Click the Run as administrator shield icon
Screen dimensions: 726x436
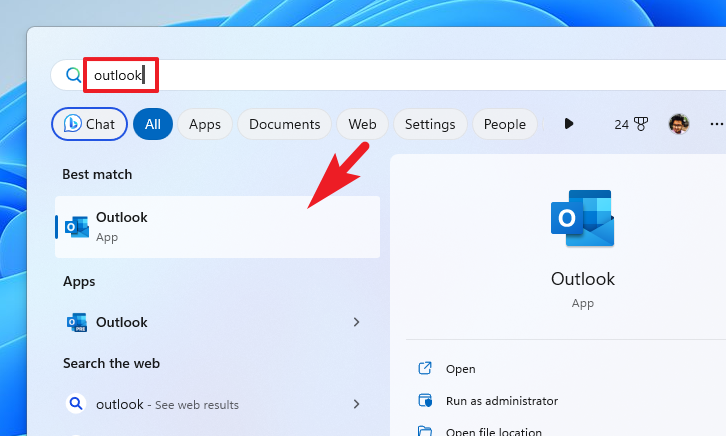425,400
